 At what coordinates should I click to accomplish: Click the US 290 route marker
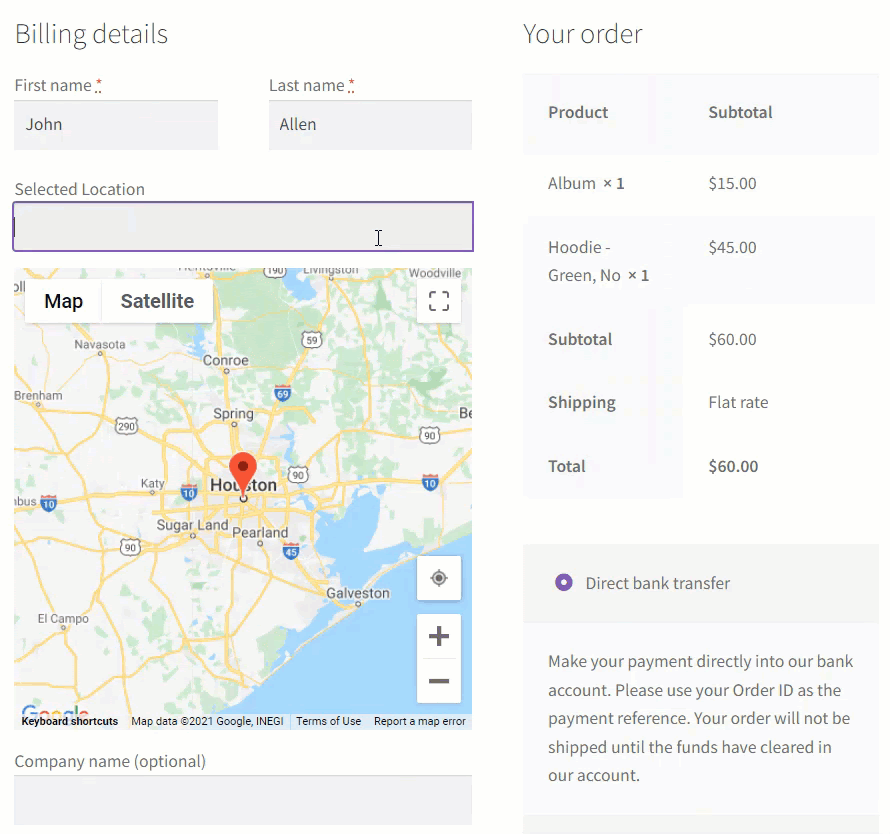pyautogui.click(x=126, y=426)
